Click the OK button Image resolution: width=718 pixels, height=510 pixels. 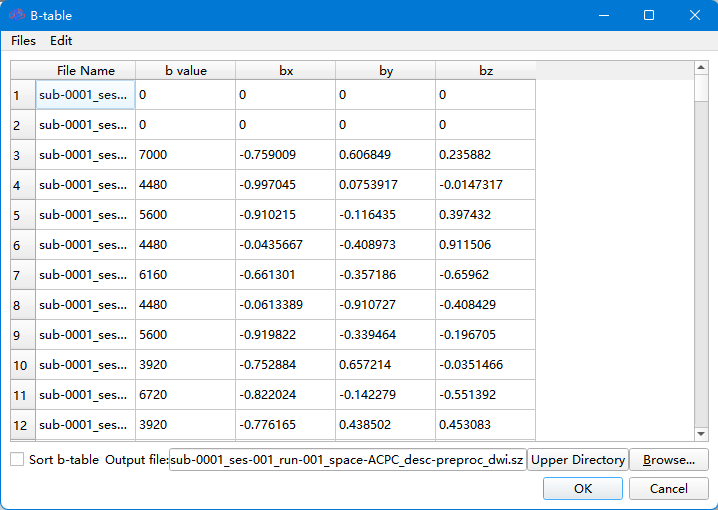pos(582,488)
